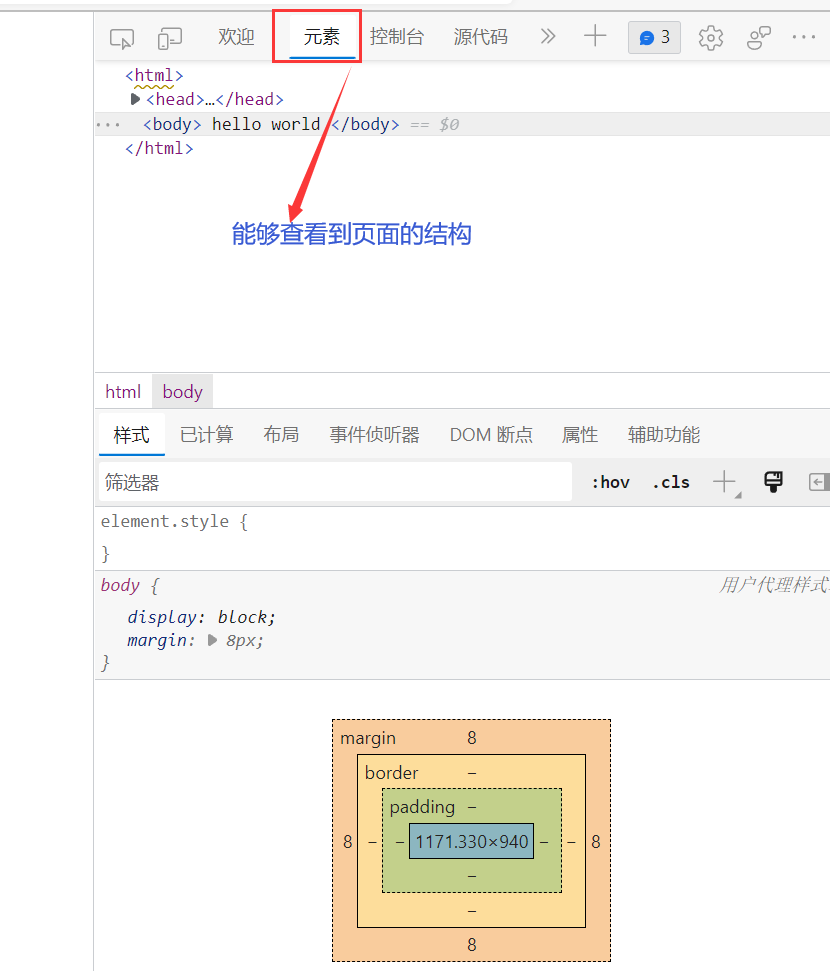This screenshot has height=971, width=830.
Task: Click the right margin value 8 in box model
Action: 595,842
